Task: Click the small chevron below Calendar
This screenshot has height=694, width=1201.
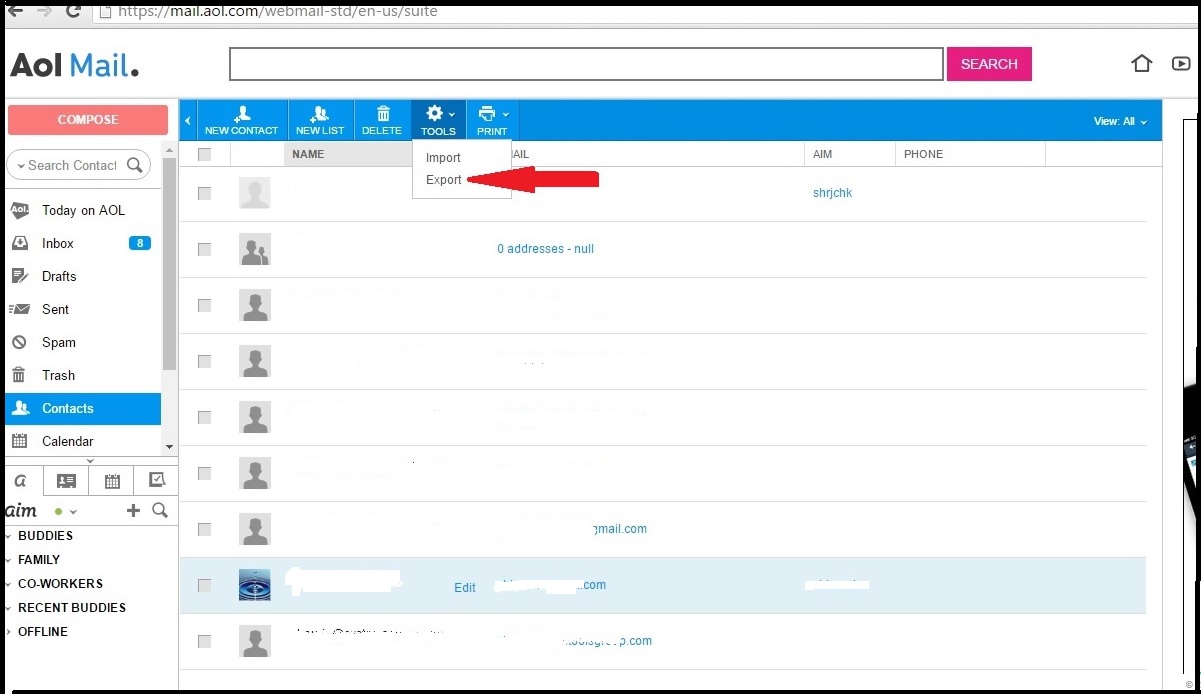Action: click(91, 461)
